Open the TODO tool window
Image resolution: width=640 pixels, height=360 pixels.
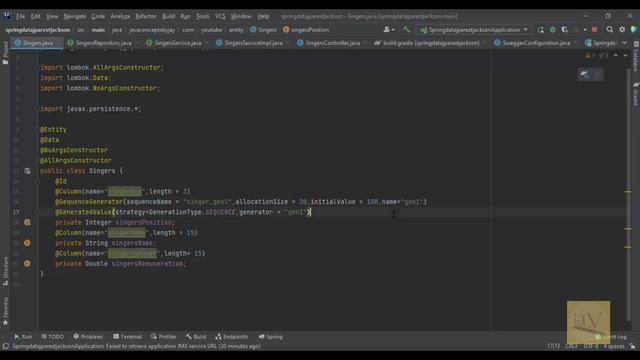pyautogui.click(x=53, y=337)
